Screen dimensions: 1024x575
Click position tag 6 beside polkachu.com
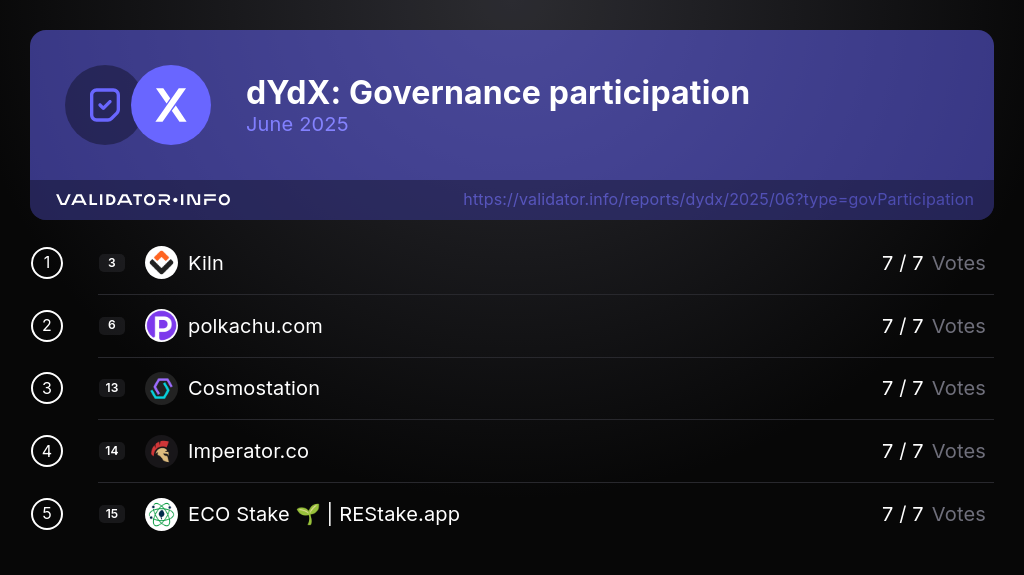(x=112, y=325)
